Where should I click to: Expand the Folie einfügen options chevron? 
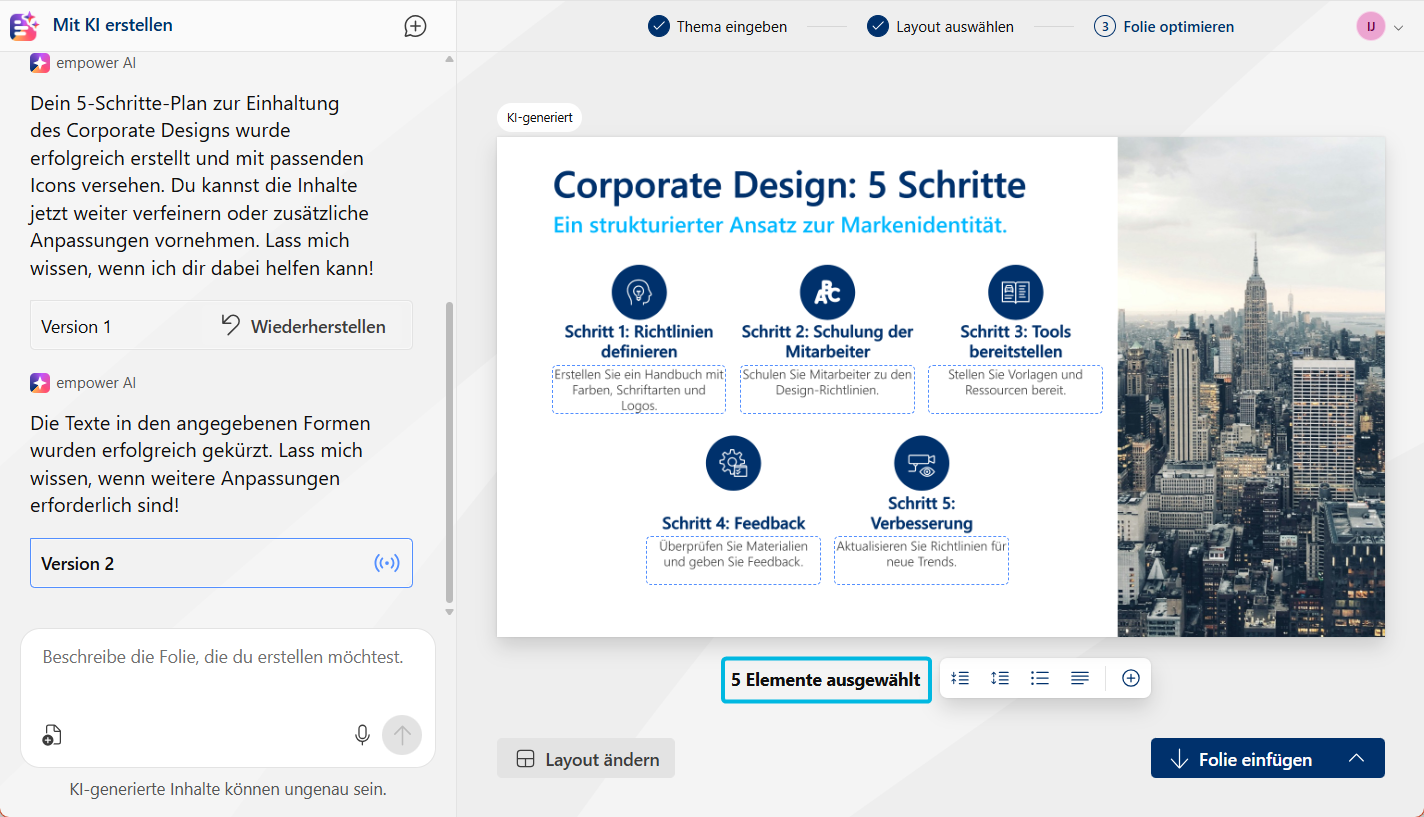pyautogui.click(x=1356, y=758)
